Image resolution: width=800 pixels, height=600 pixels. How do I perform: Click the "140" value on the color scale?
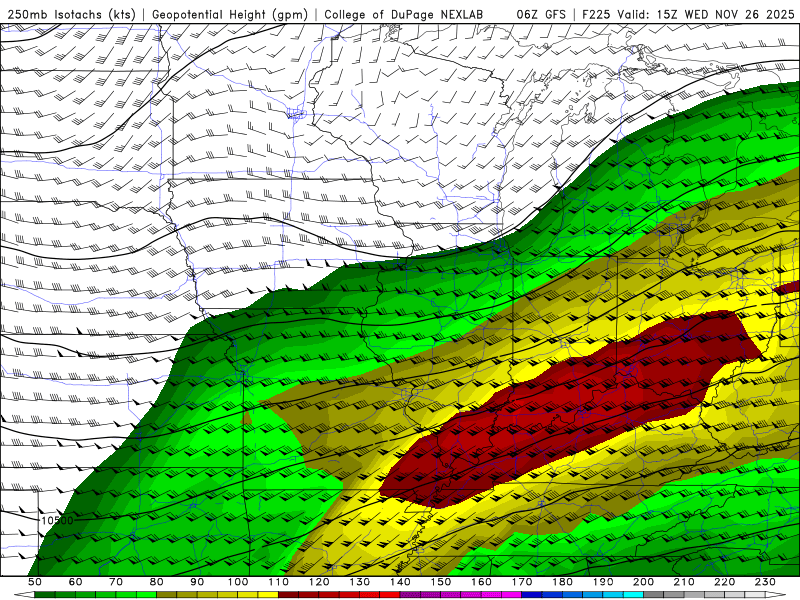(400, 582)
